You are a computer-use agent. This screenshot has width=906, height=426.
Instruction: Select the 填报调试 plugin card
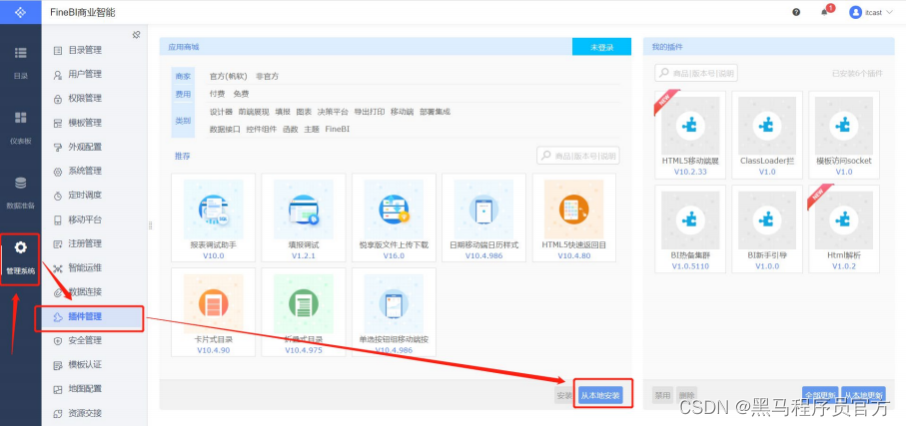point(303,217)
